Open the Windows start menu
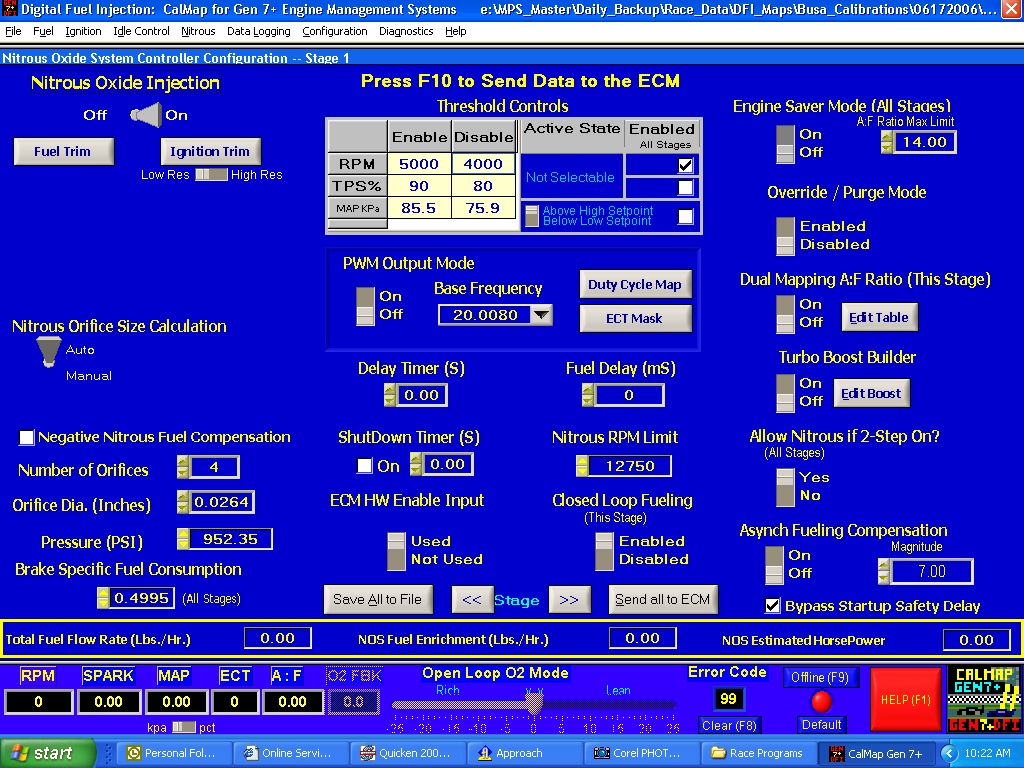 pyautogui.click(x=47, y=753)
